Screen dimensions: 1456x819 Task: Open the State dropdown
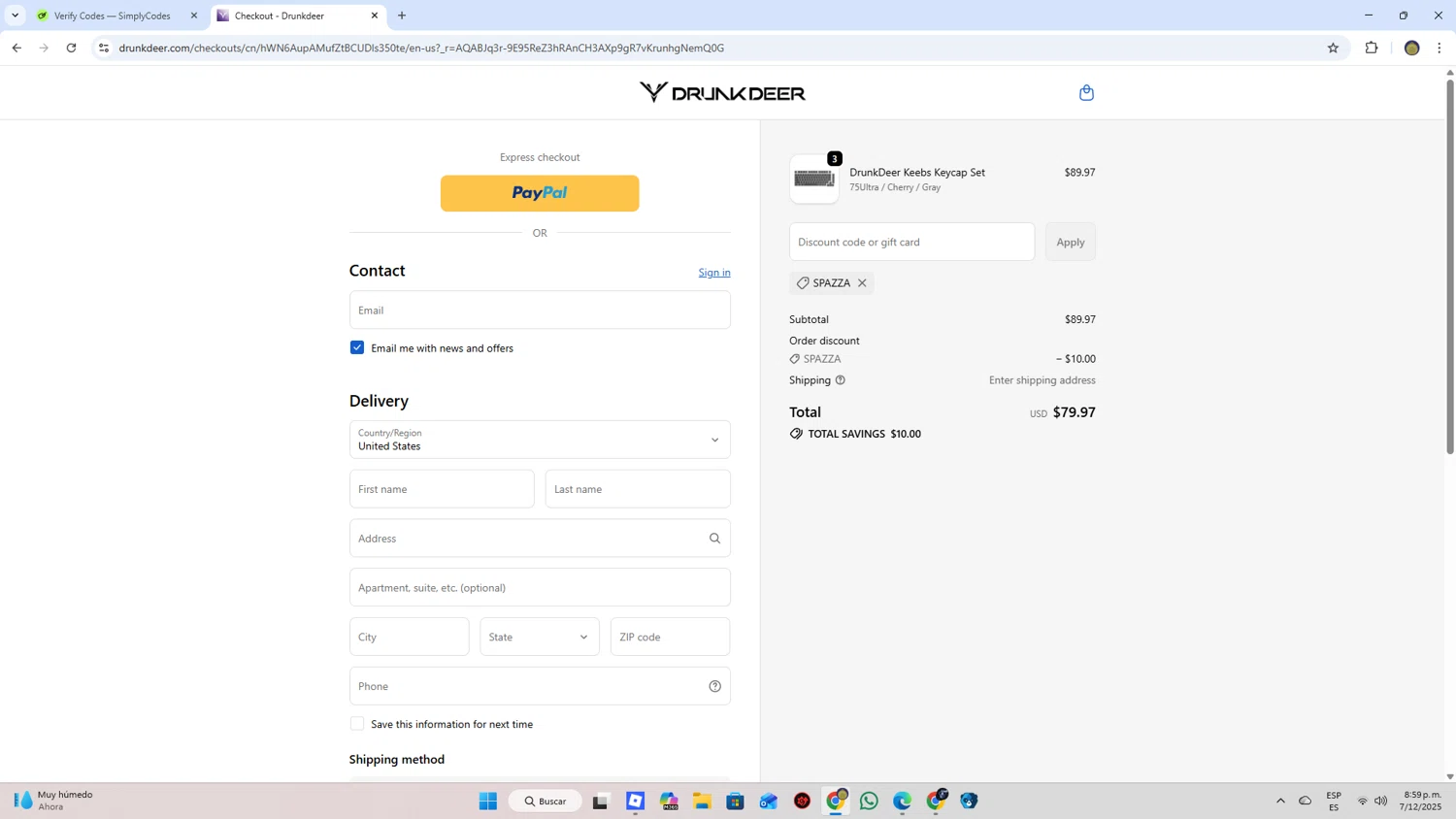click(x=540, y=637)
